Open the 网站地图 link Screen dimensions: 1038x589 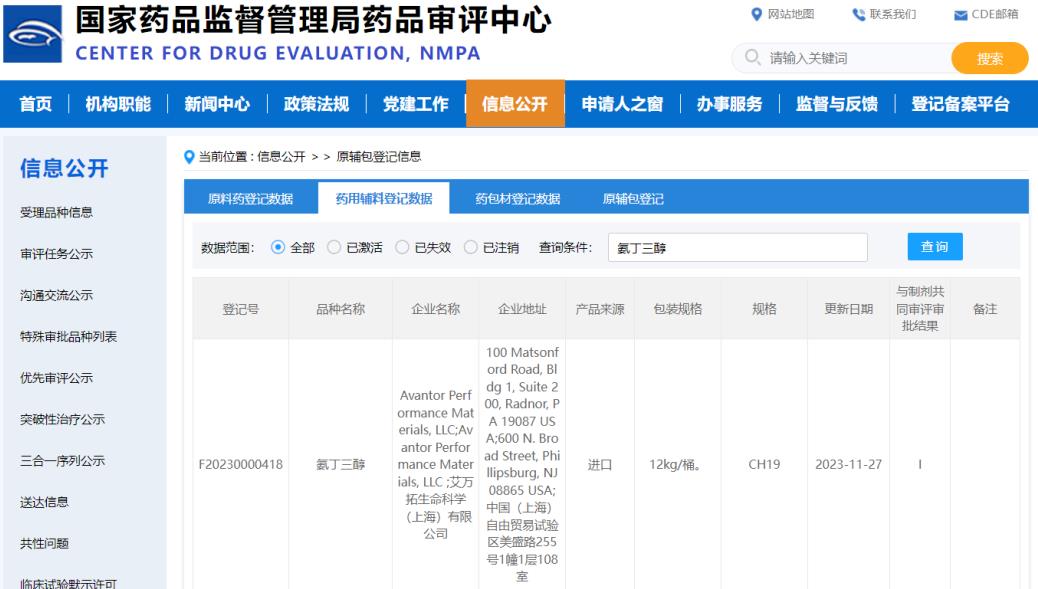(790, 14)
